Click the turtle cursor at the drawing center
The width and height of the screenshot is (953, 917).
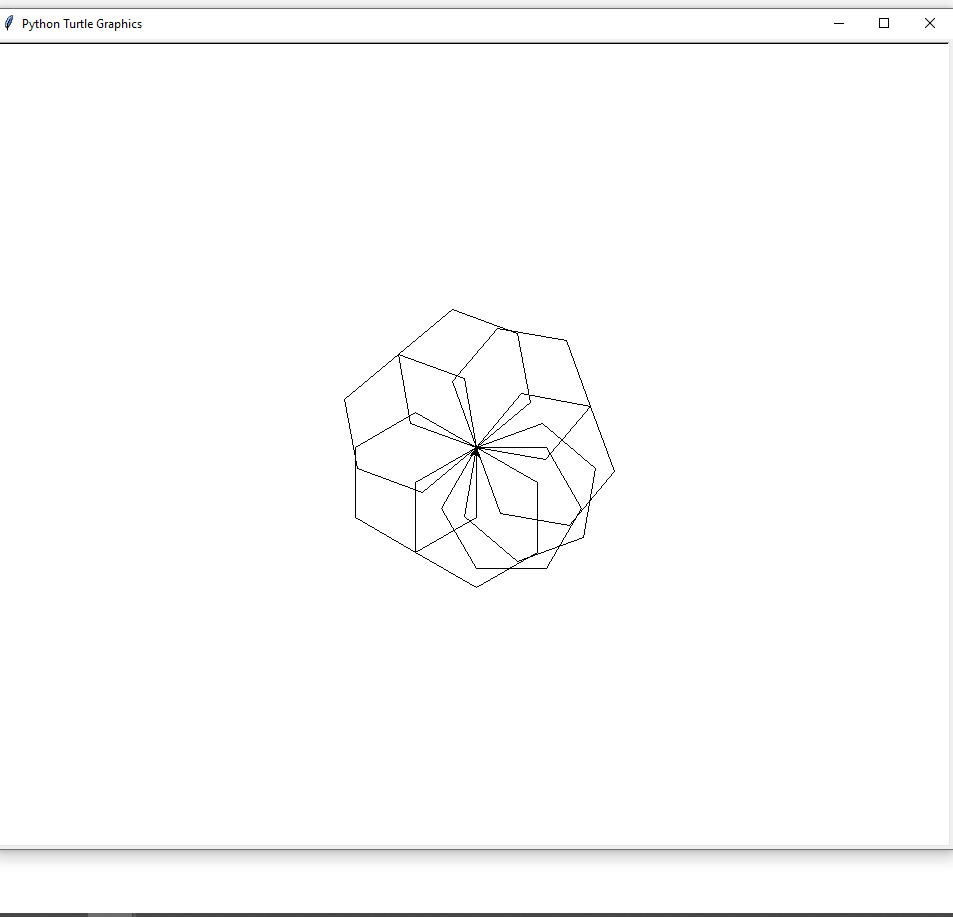(x=476, y=450)
